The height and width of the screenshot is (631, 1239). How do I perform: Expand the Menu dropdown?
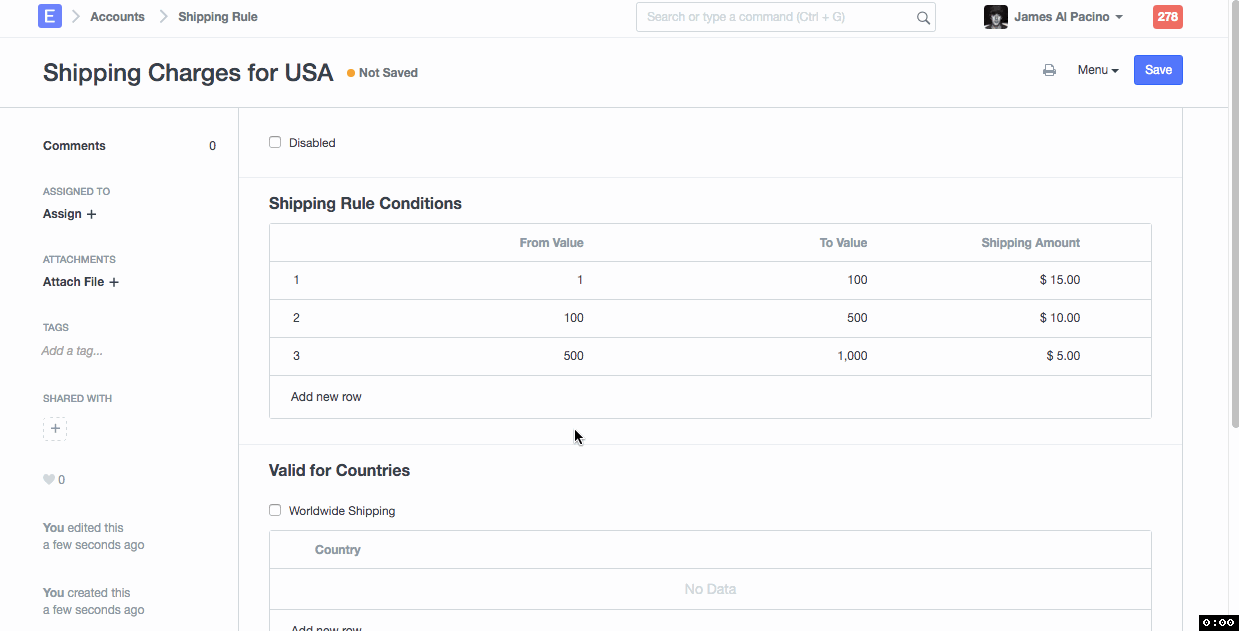pos(1097,70)
